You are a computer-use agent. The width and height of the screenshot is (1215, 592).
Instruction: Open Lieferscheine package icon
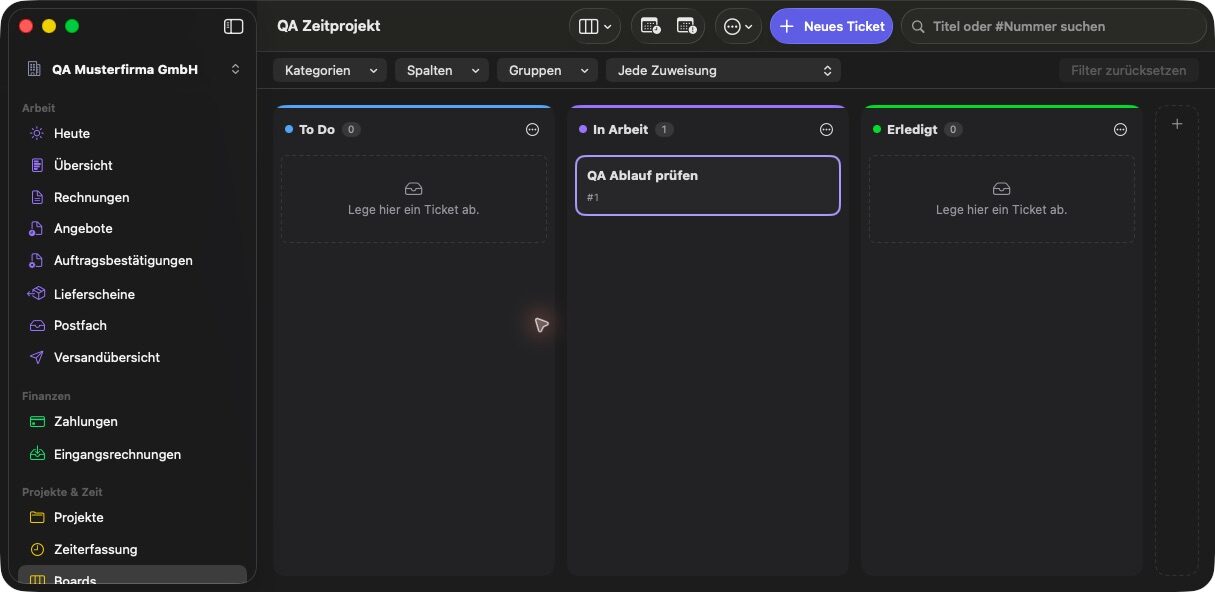tap(37, 294)
